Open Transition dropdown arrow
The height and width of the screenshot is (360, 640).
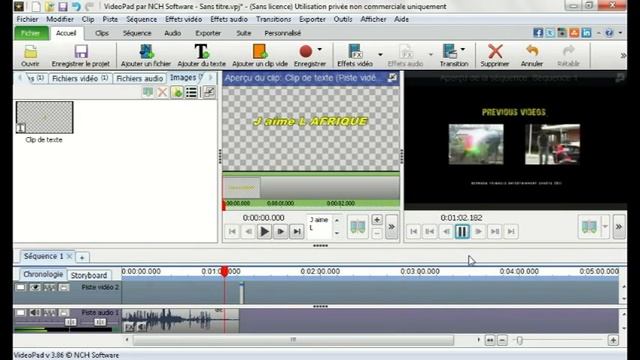[x=463, y=49]
